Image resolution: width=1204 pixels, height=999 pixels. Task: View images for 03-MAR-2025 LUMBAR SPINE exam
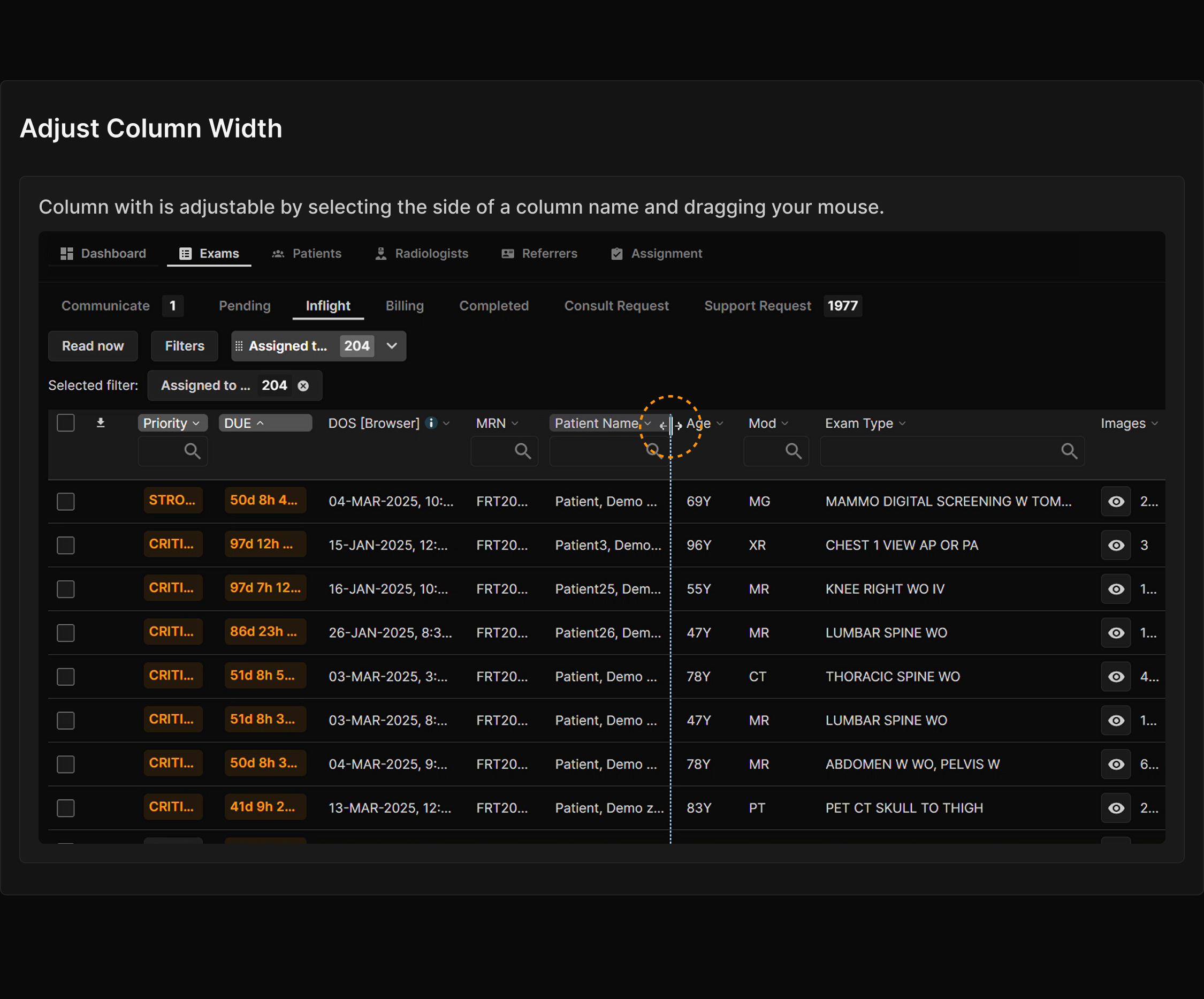pos(1116,721)
